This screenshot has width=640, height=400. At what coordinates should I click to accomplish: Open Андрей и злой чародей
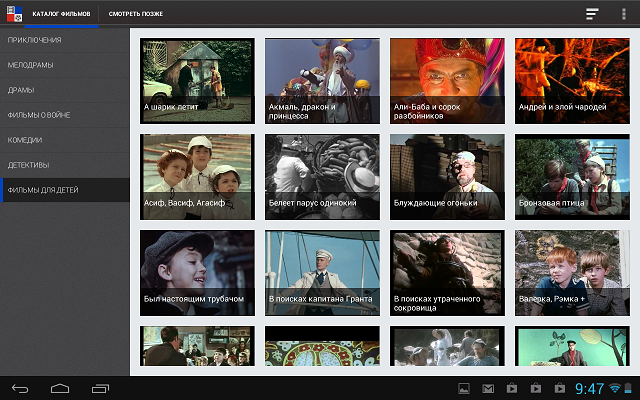pyautogui.click(x=572, y=81)
